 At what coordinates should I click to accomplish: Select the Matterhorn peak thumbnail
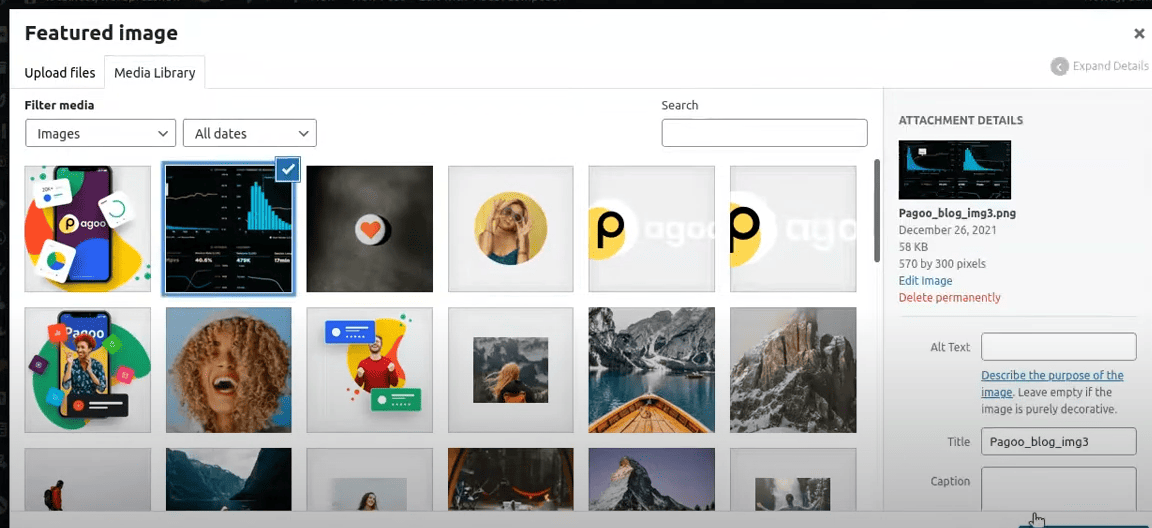pyautogui.click(x=652, y=480)
